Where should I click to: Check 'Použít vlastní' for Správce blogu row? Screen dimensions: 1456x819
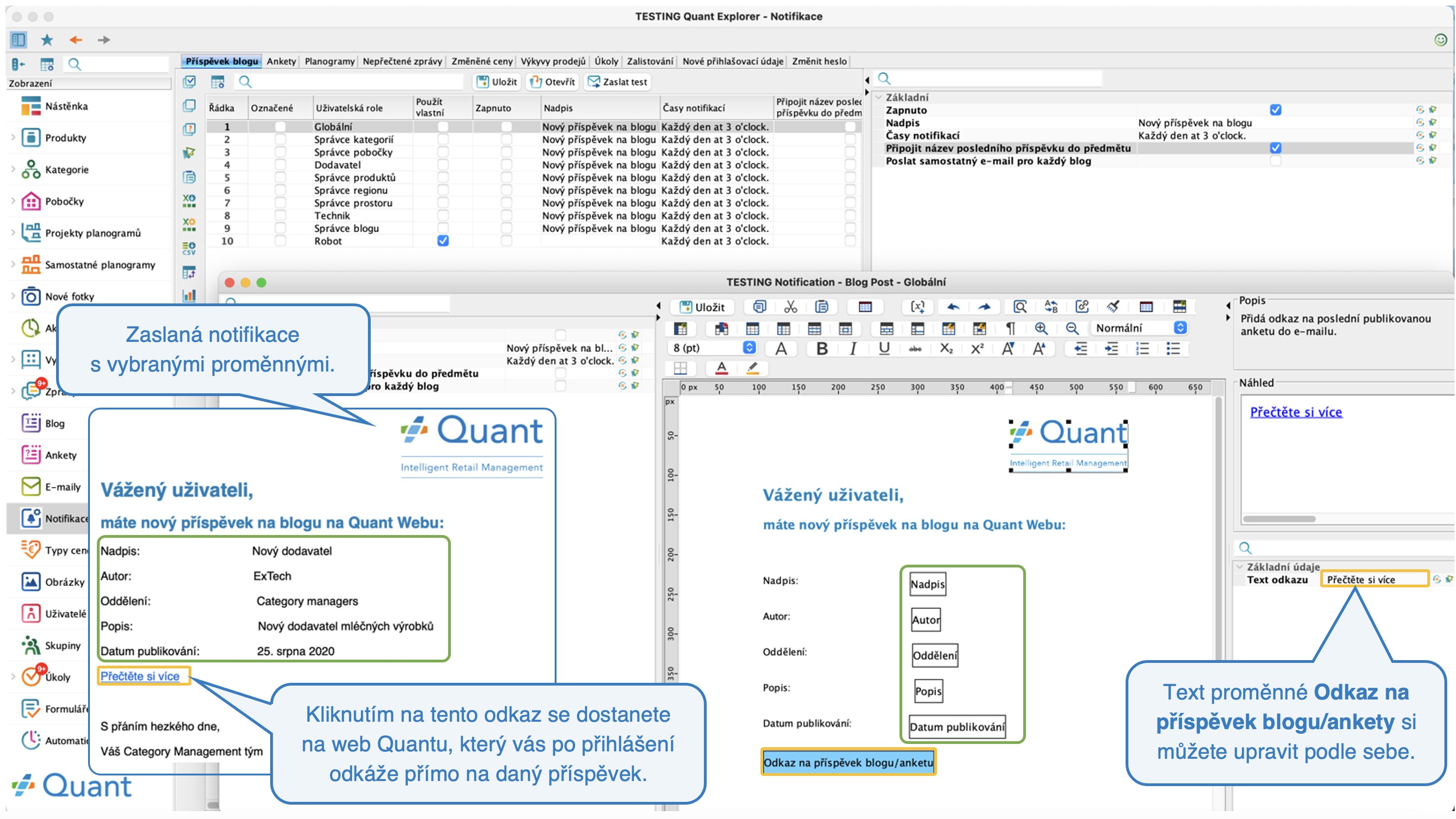click(x=443, y=228)
